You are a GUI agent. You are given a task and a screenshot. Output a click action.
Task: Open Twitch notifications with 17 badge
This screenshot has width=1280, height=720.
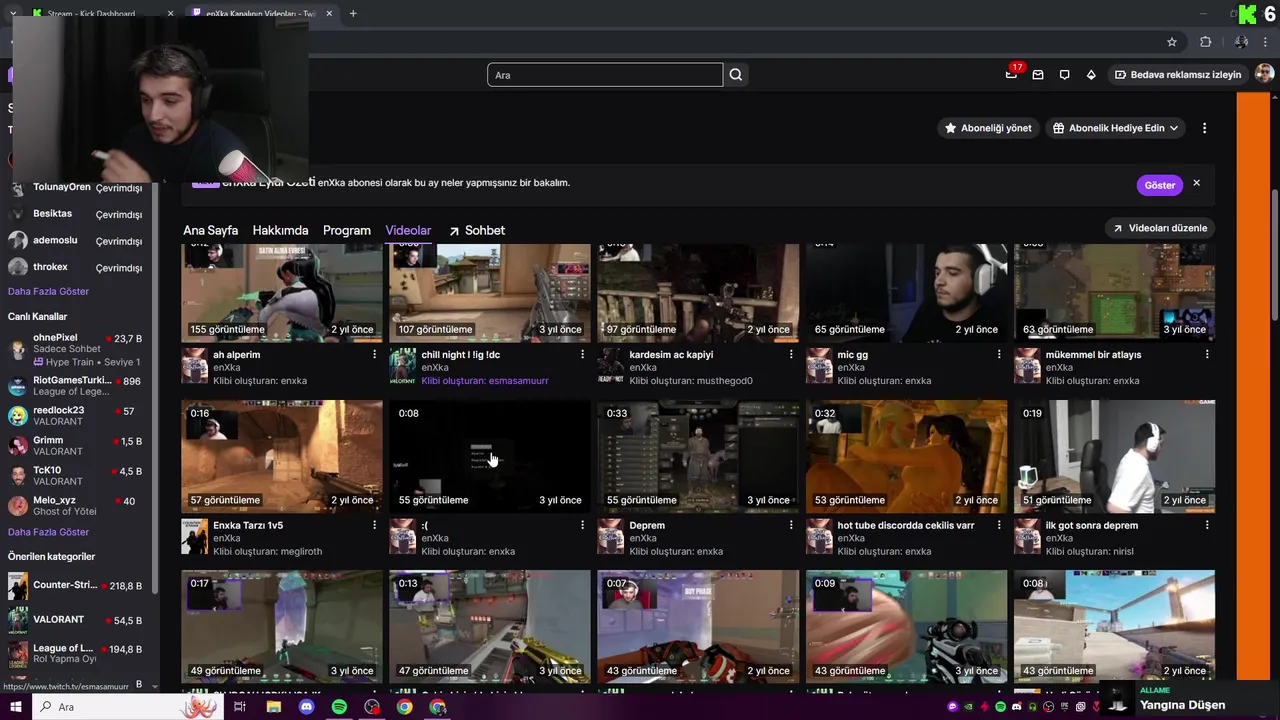point(1012,74)
